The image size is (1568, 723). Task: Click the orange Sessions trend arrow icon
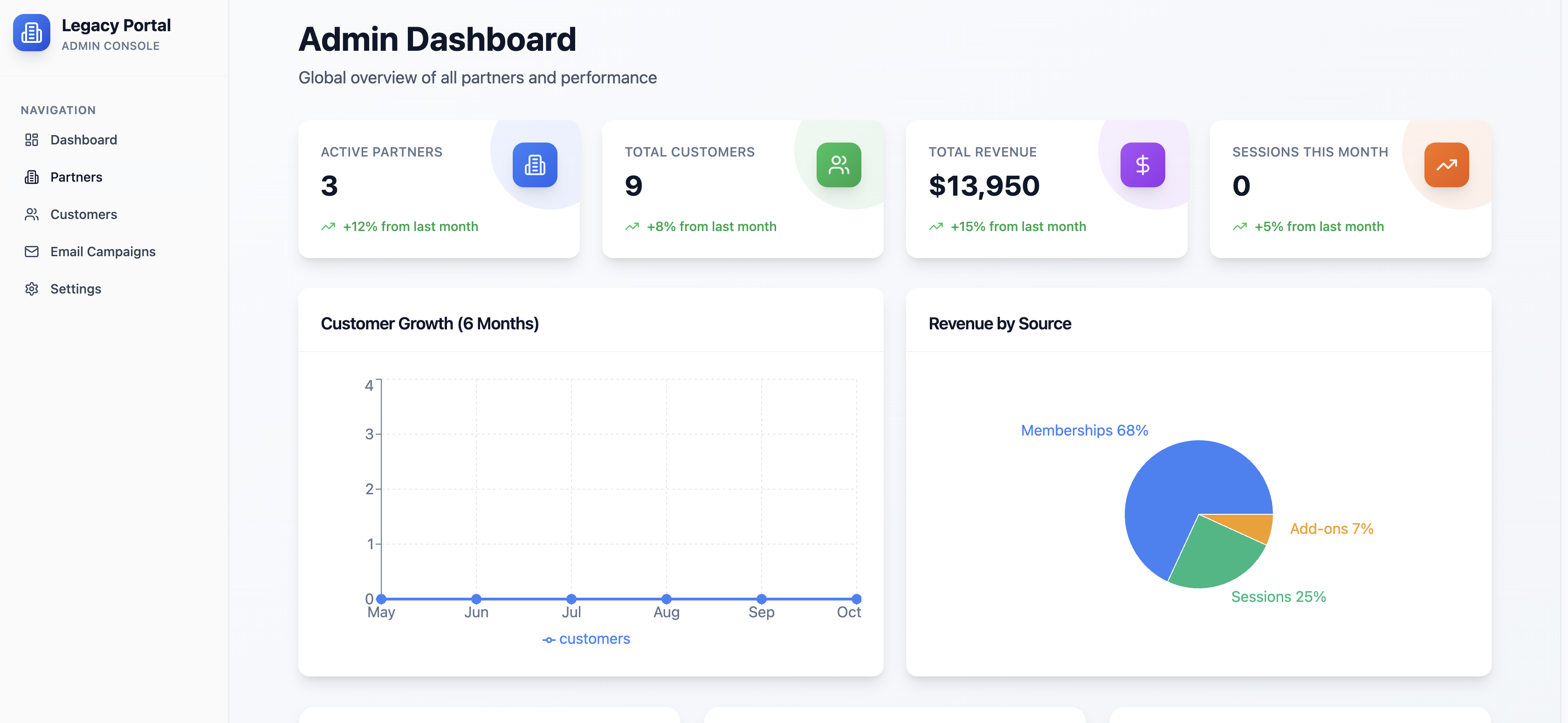(x=1446, y=165)
